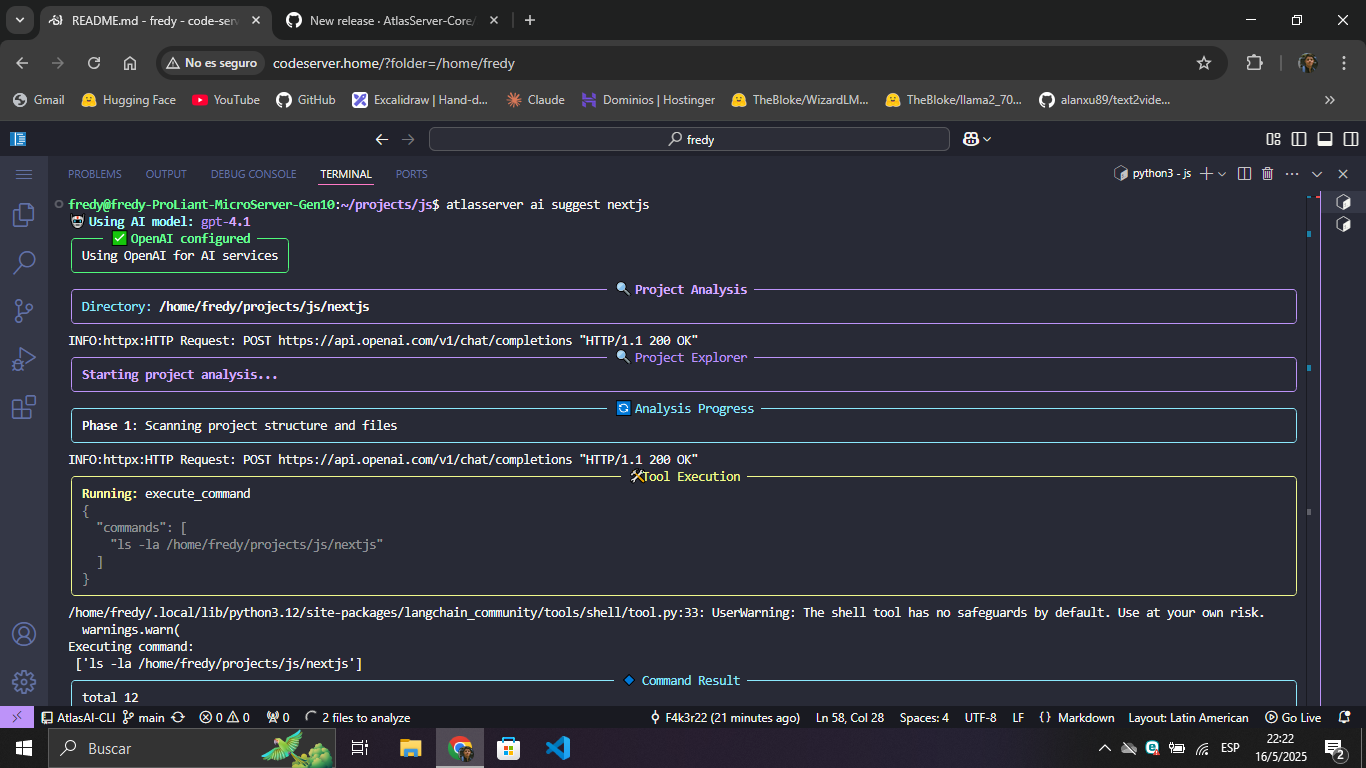Start Go Live server
Screen dimensions: 1366x768
click(x=1293, y=717)
